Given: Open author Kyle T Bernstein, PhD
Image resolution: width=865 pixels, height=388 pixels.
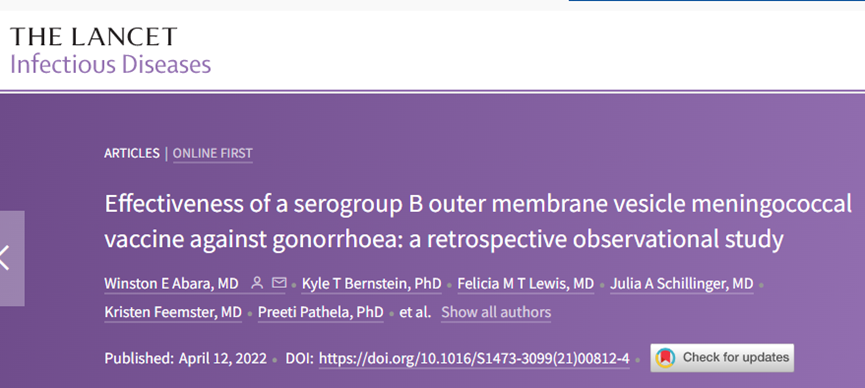Looking at the screenshot, I should [371, 284].
